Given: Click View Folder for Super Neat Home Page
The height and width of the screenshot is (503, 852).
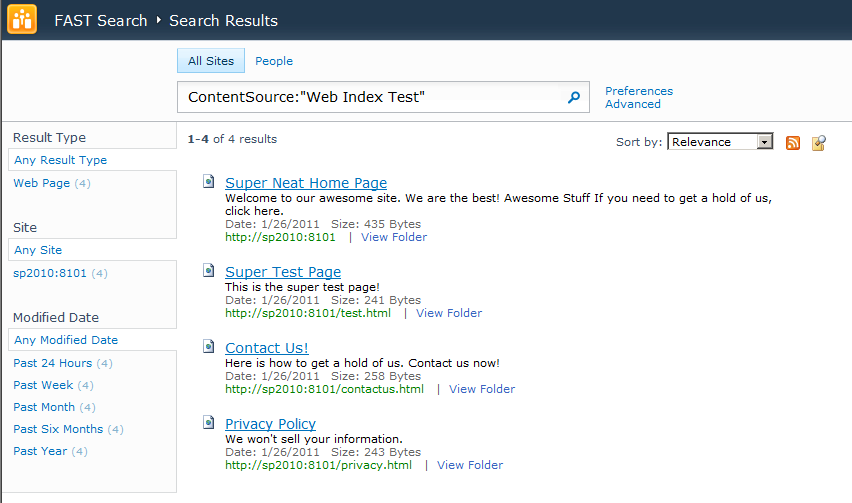Looking at the screenshot, I should pos(394,237).
